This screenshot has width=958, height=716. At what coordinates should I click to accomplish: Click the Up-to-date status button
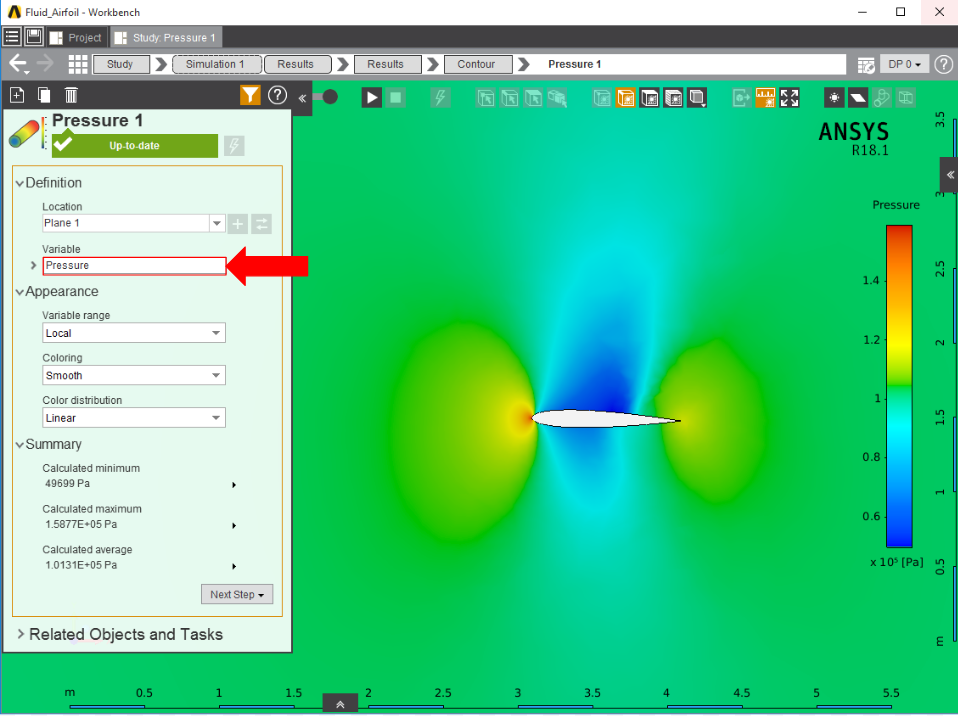click(134, 145)
